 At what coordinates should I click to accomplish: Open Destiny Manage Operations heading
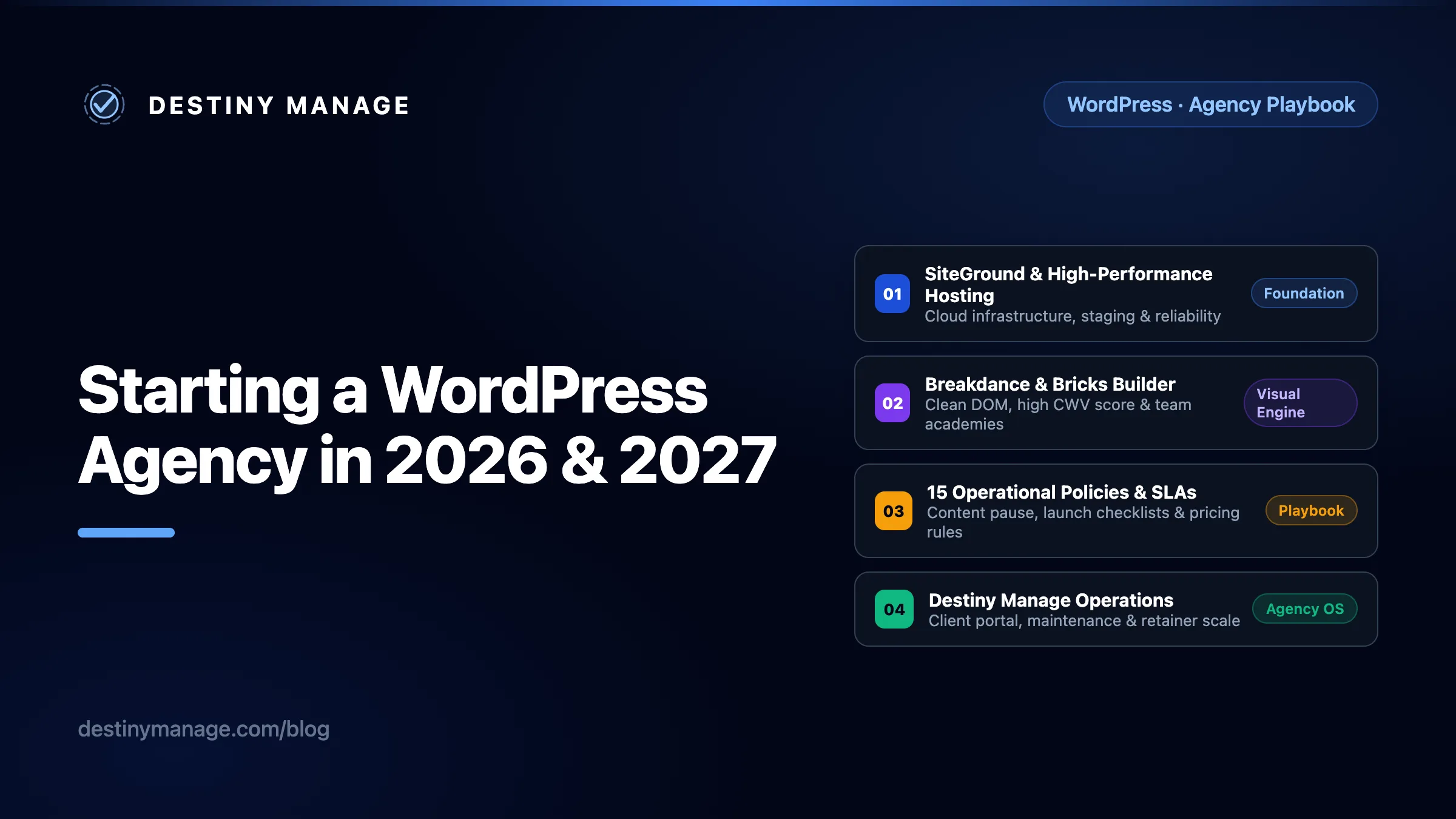coord(1051,600)
